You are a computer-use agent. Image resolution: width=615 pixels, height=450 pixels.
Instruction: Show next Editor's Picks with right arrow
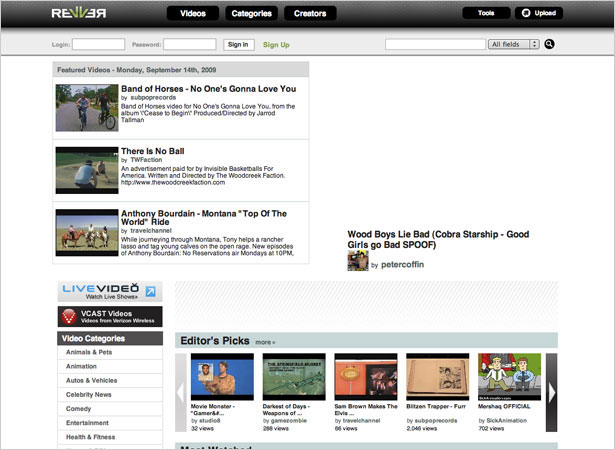[551, 392]
